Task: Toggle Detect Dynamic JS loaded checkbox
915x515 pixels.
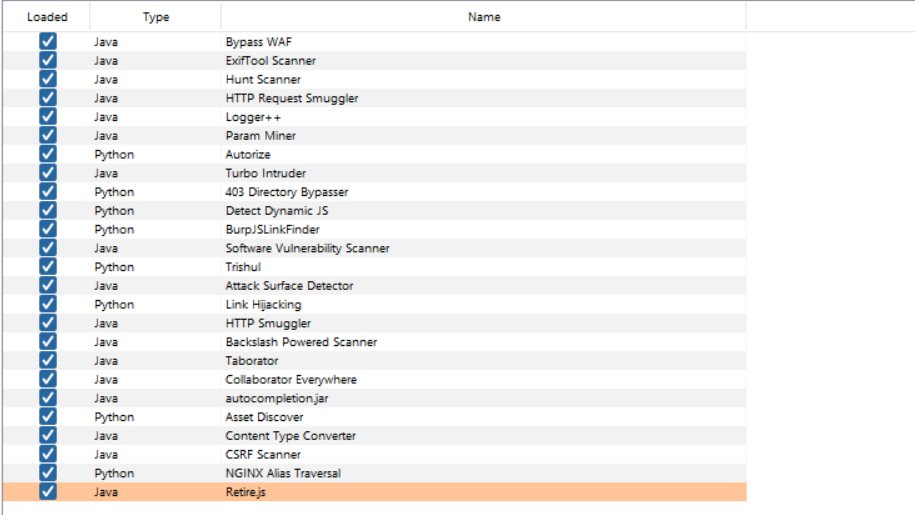Action: click(48, 210)
